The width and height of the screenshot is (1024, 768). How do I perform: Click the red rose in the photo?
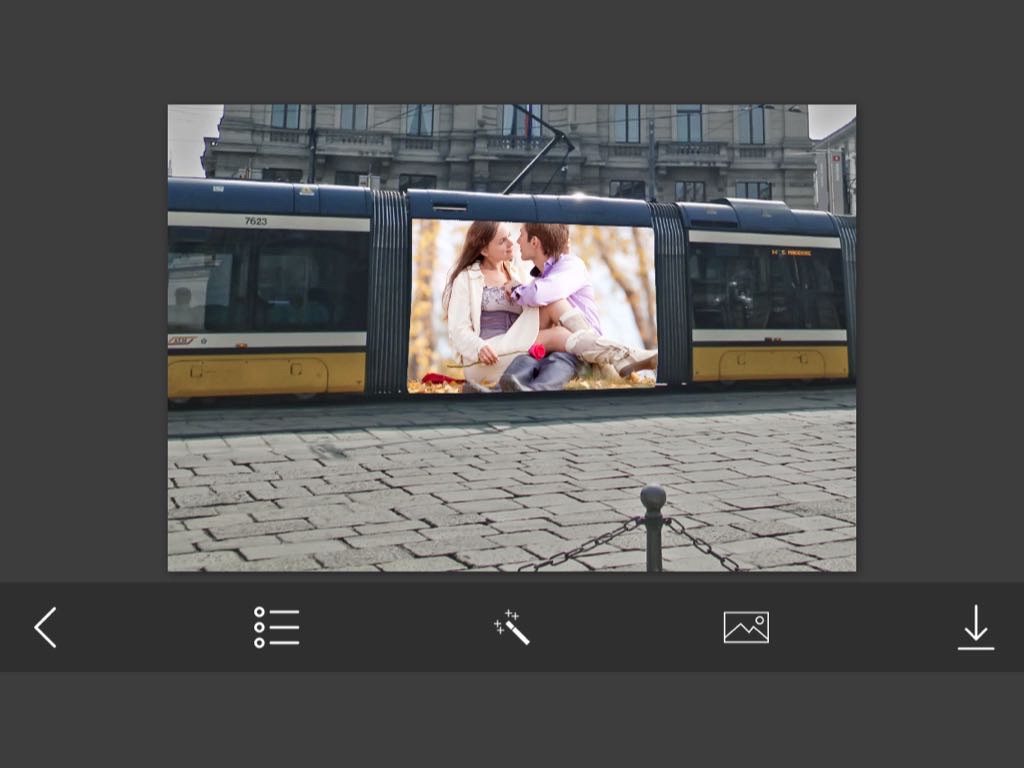point(537,352)
